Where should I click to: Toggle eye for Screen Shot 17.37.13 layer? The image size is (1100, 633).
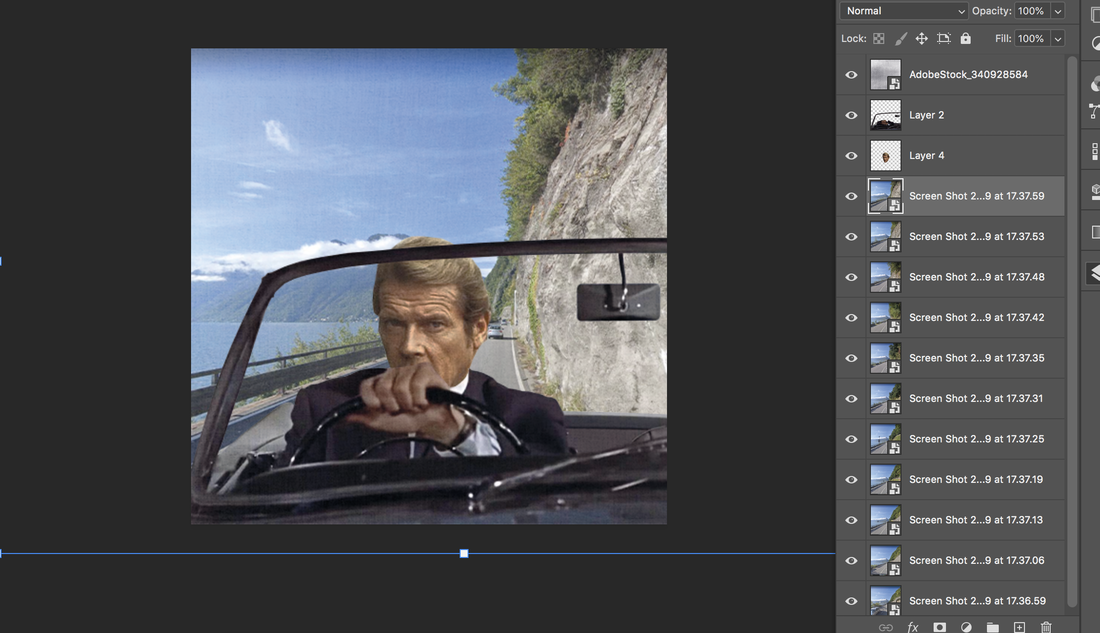coord(851,520)
